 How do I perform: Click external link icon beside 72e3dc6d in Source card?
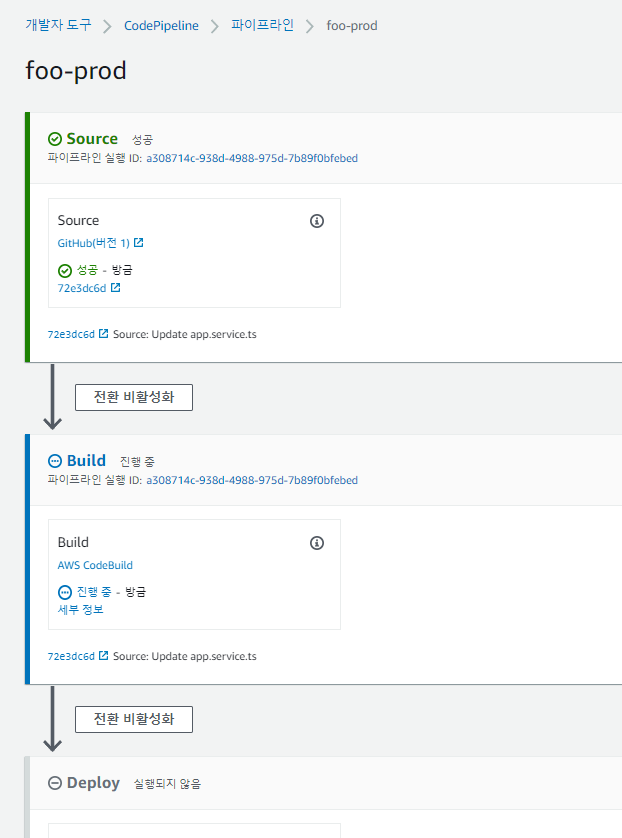point(115,288)
